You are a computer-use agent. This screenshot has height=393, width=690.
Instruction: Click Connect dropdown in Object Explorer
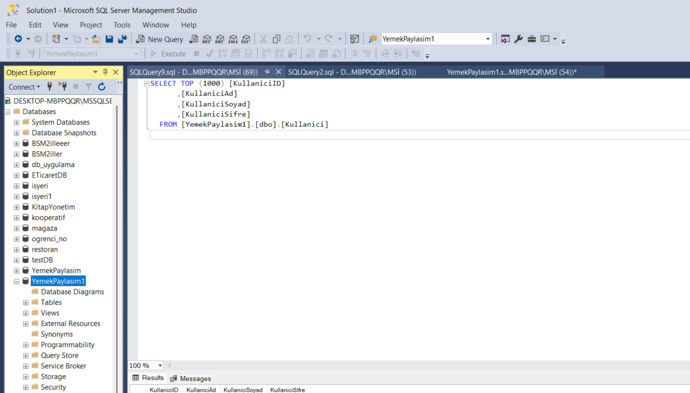coord(24,87)
